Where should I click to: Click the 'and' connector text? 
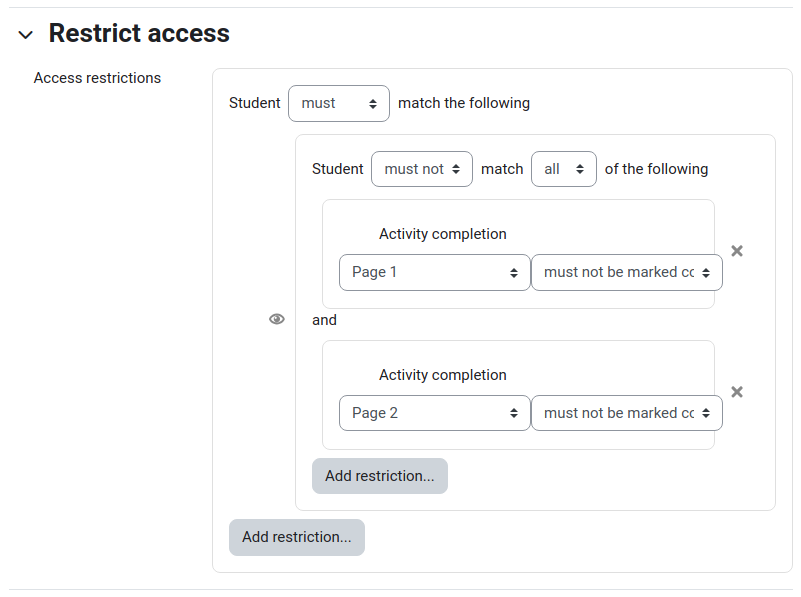tap(324, 320)
